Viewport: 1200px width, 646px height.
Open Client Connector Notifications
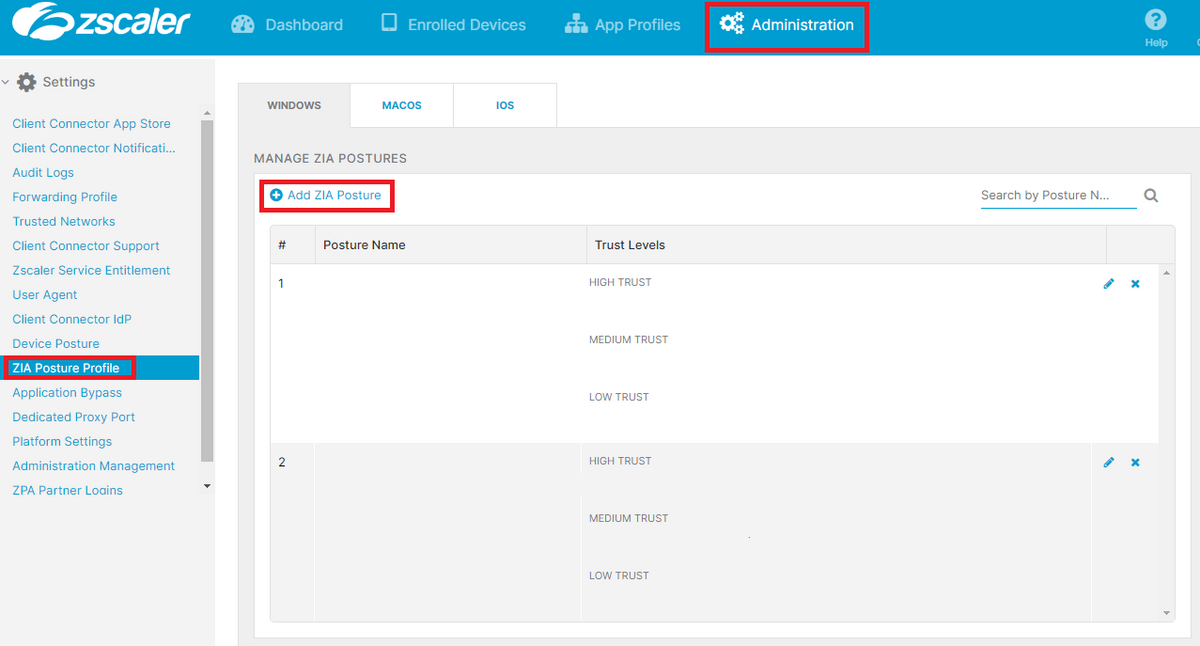93,148
